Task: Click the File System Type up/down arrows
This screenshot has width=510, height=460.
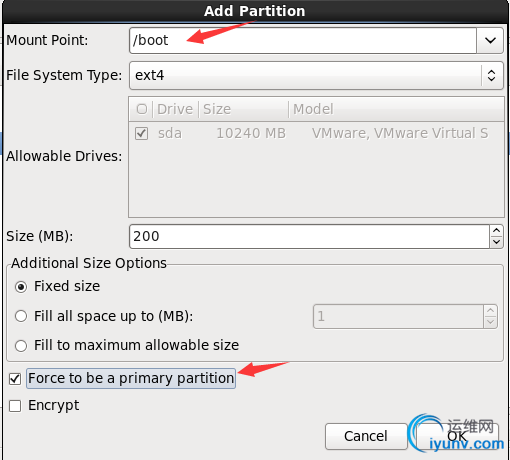Action: (491, 75)
